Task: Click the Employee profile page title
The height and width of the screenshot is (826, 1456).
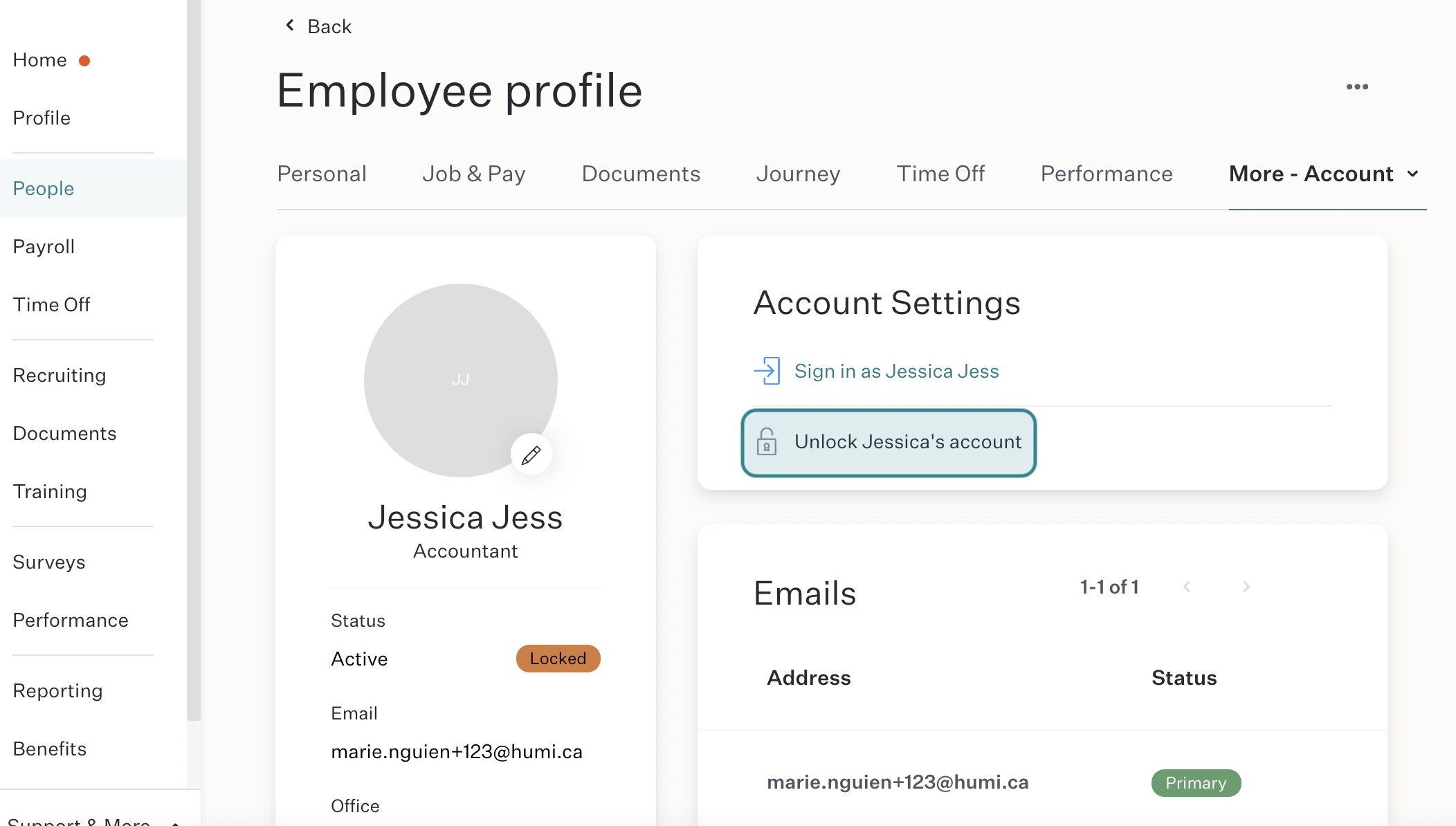Action: pyautogui.click(x=459, y=91)
